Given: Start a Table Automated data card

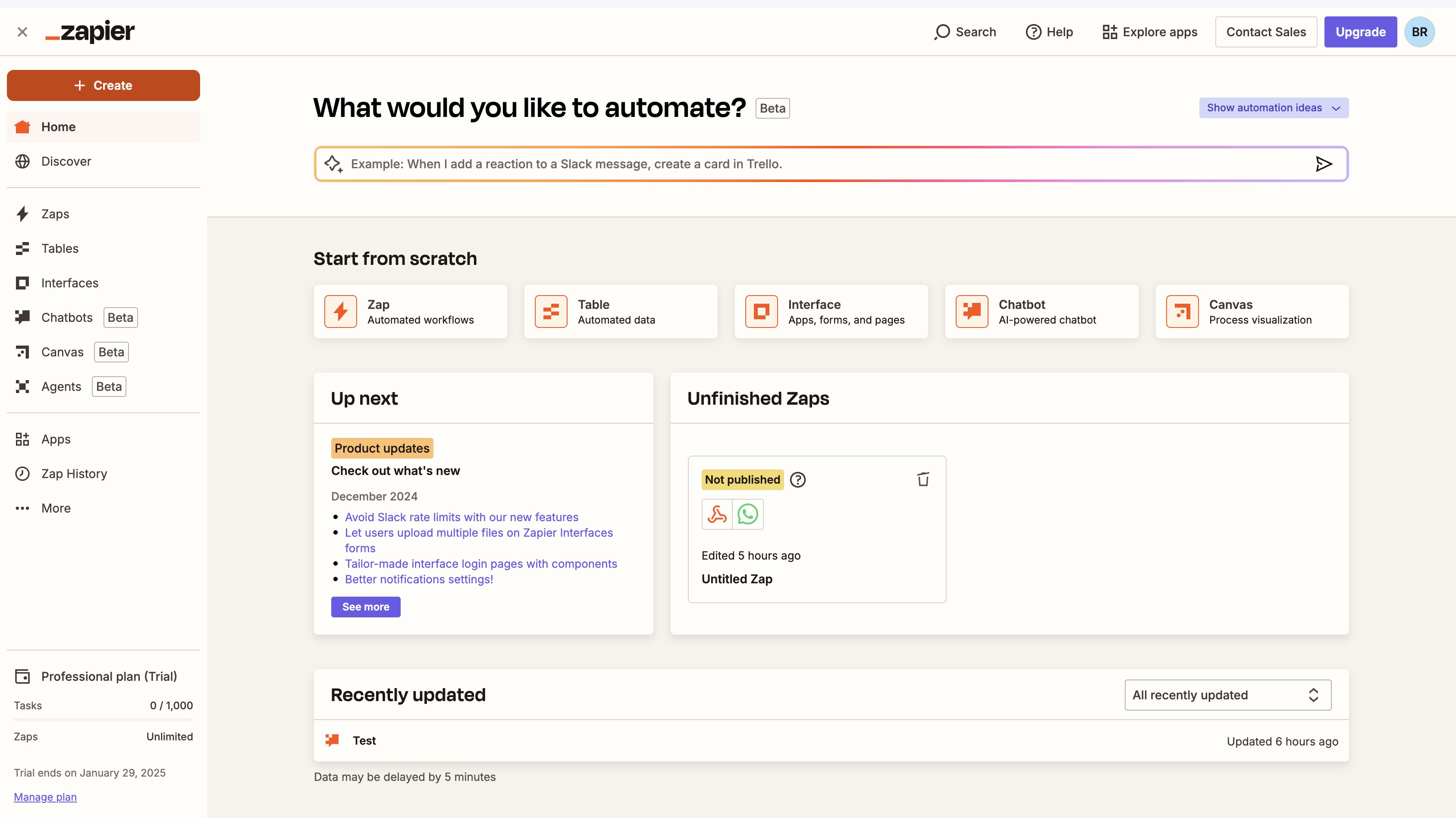Looking at the screenshot, I should (x=621, y=311).
